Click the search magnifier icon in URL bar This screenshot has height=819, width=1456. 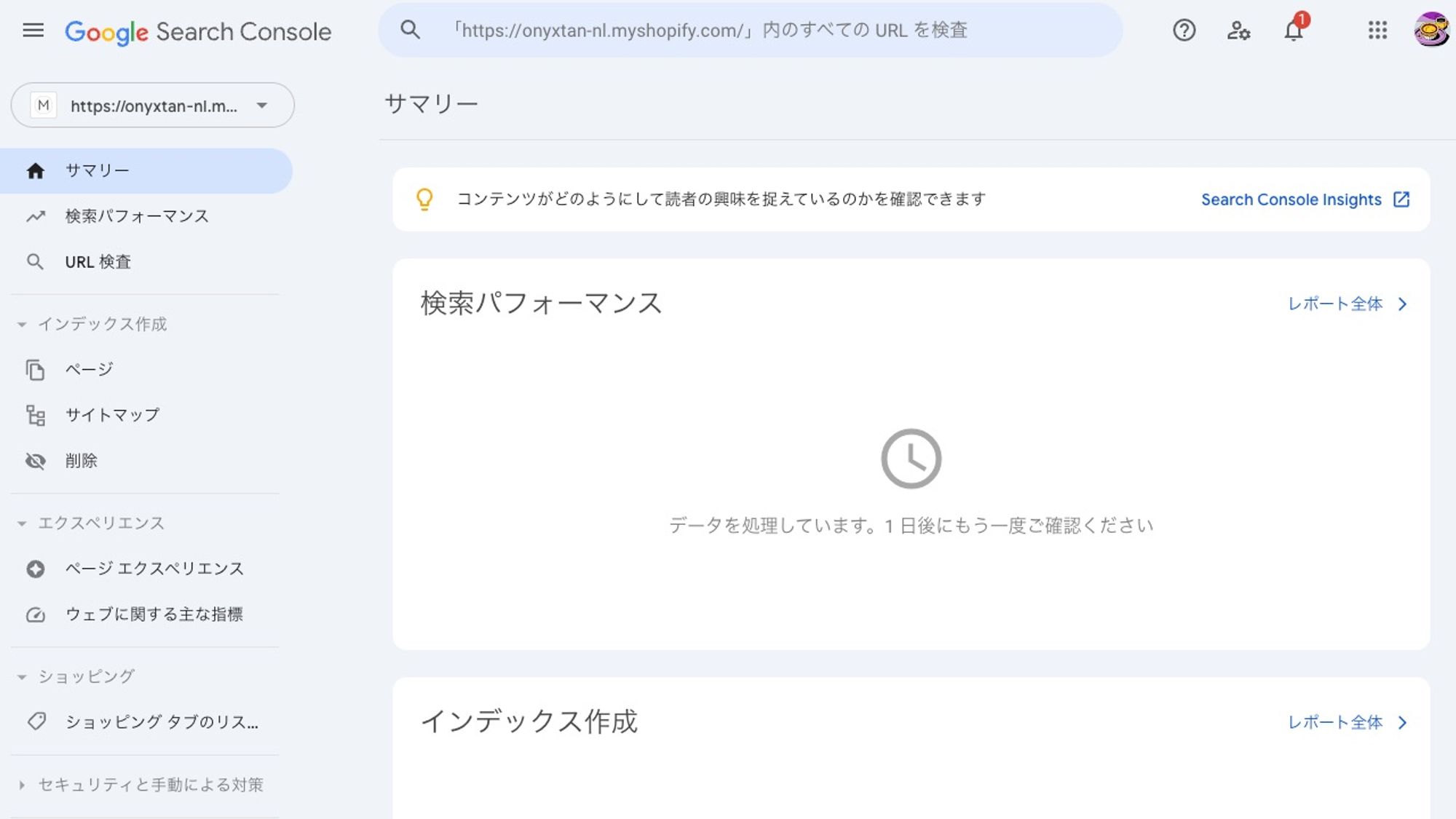[x=410, y=30]
